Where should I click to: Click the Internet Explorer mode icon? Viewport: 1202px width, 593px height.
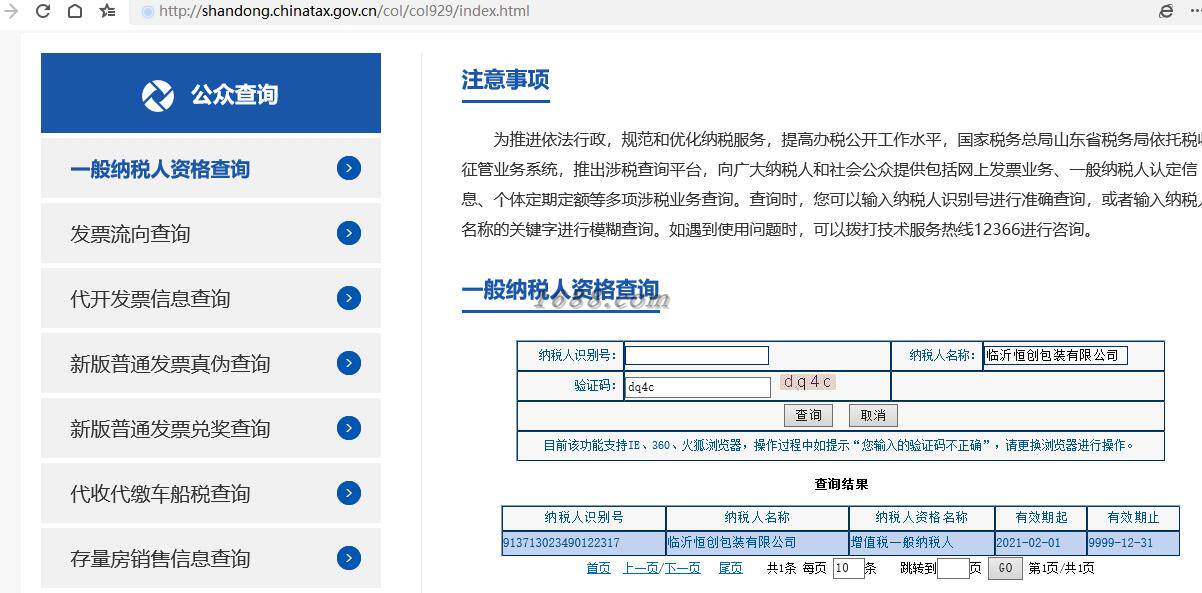coord(1166,11)
